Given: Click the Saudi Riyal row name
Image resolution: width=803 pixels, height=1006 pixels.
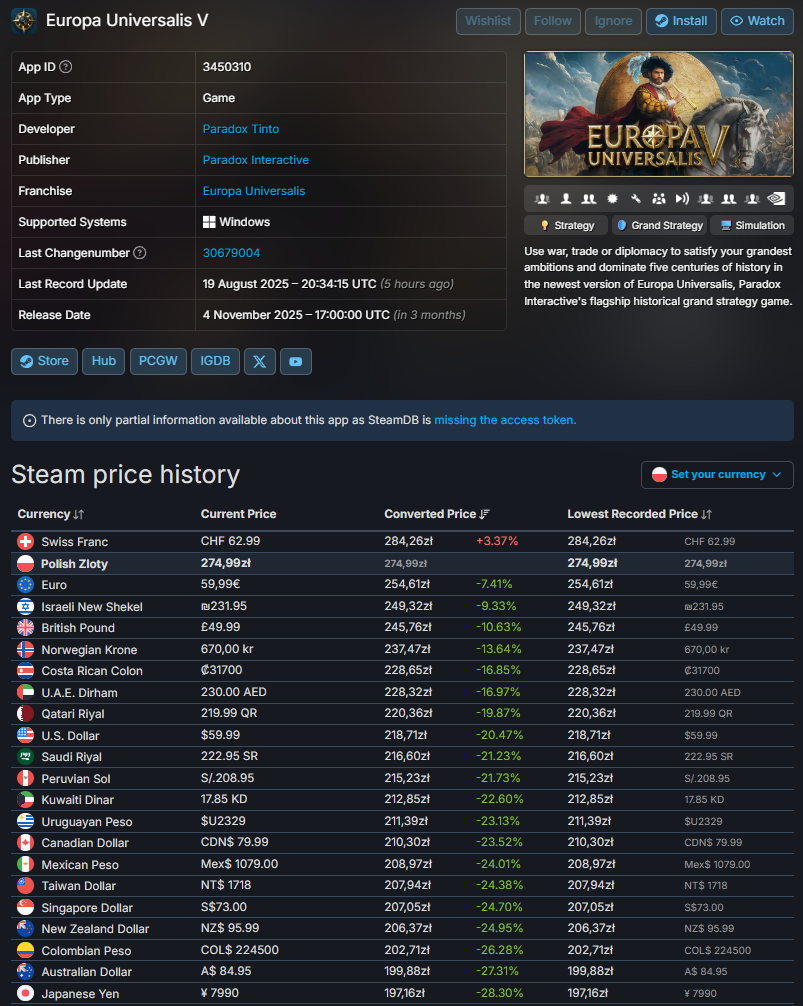Looking at the screenshot, I should pos(71,756).
